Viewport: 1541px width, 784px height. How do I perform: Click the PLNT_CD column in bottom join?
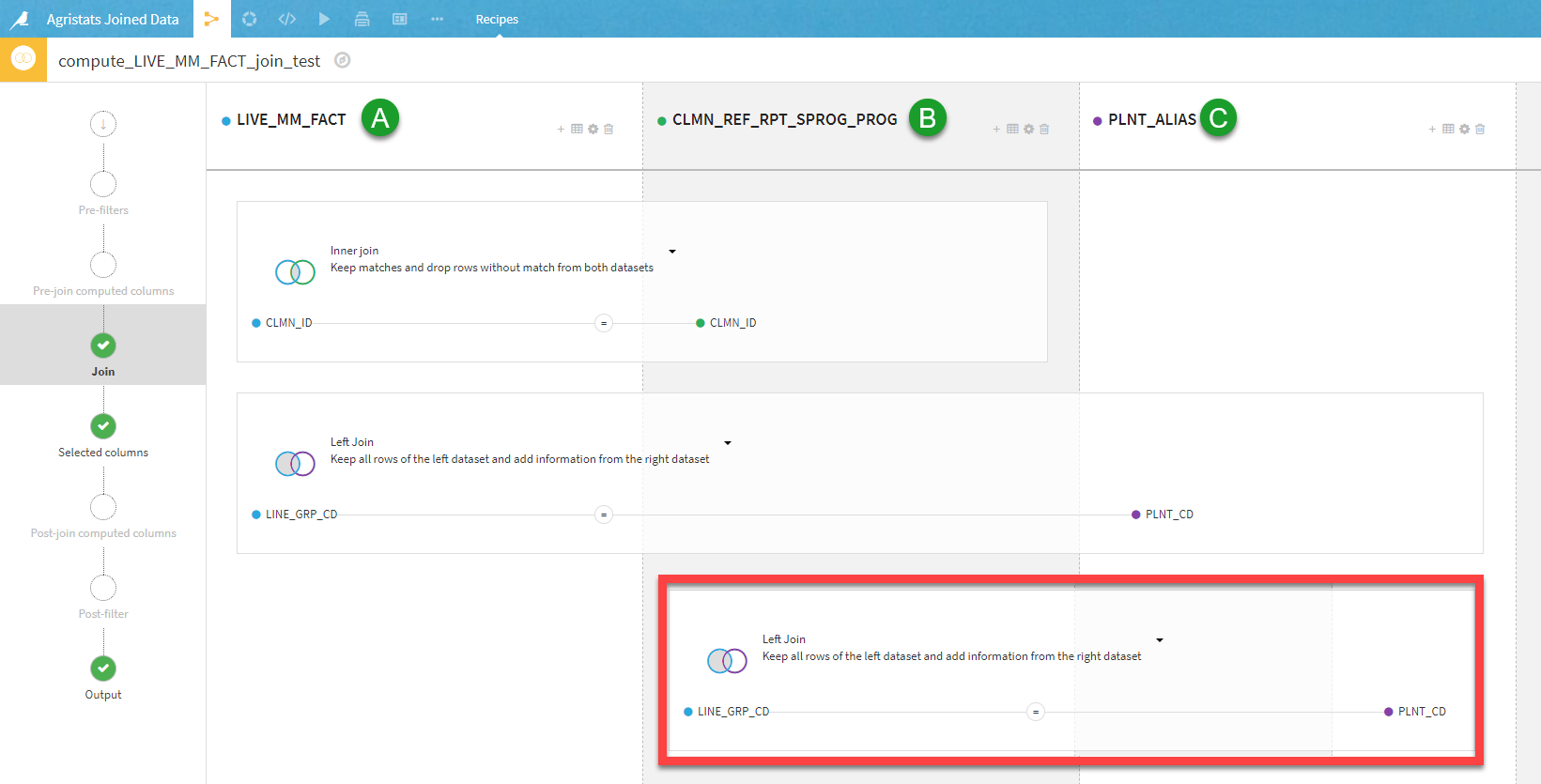click(1422, 712)
